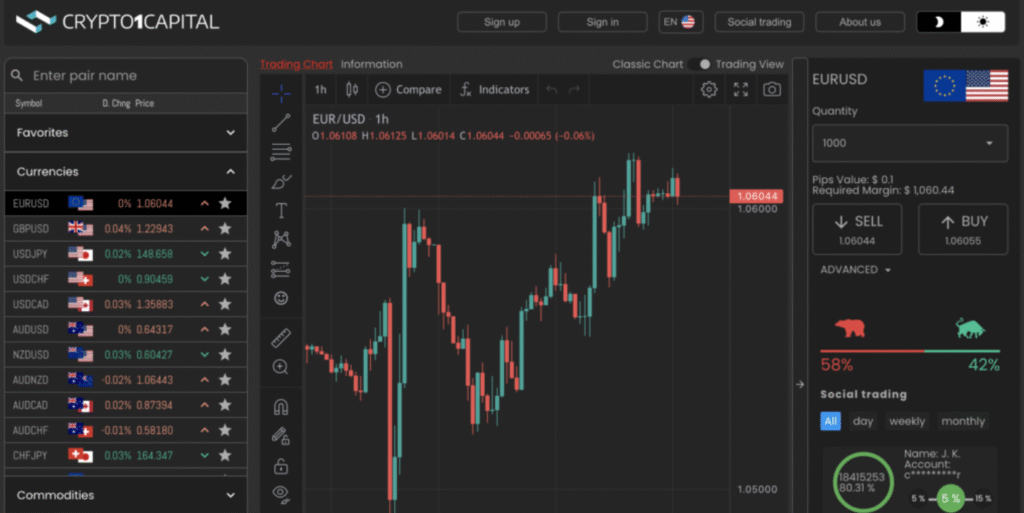Screen dimensions: 1024x513
Task: Open the forecasting and measurement tools
Action: tap(281, 269)
